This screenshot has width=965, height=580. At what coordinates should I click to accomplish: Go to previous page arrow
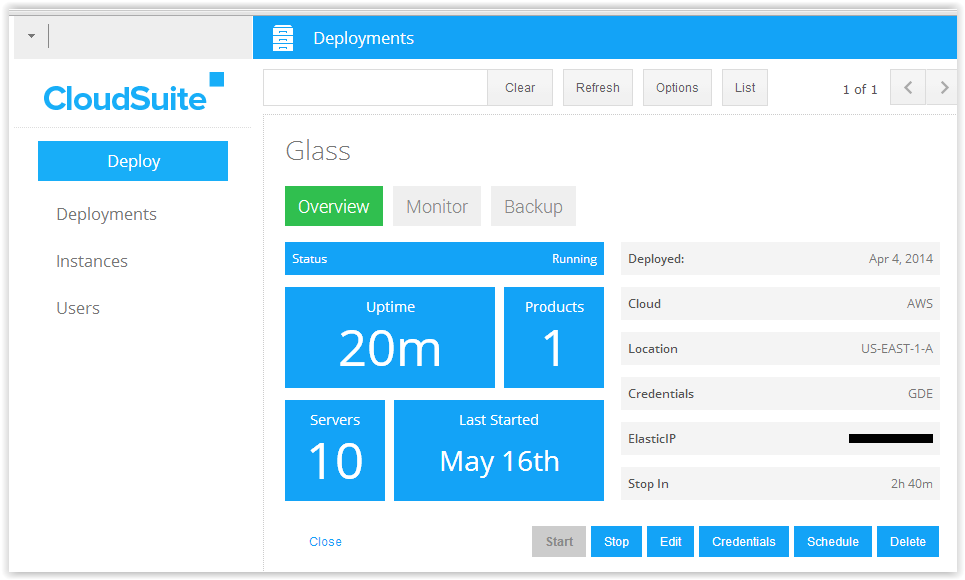pos(908,88)
